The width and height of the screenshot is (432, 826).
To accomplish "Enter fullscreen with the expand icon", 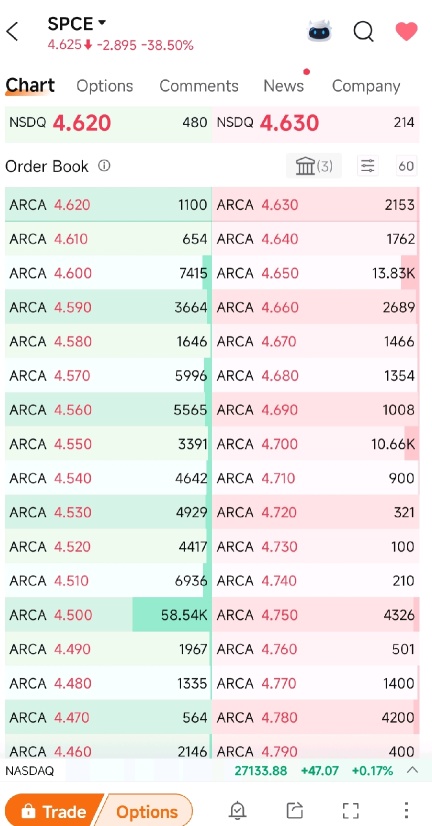I will point(351,810).
